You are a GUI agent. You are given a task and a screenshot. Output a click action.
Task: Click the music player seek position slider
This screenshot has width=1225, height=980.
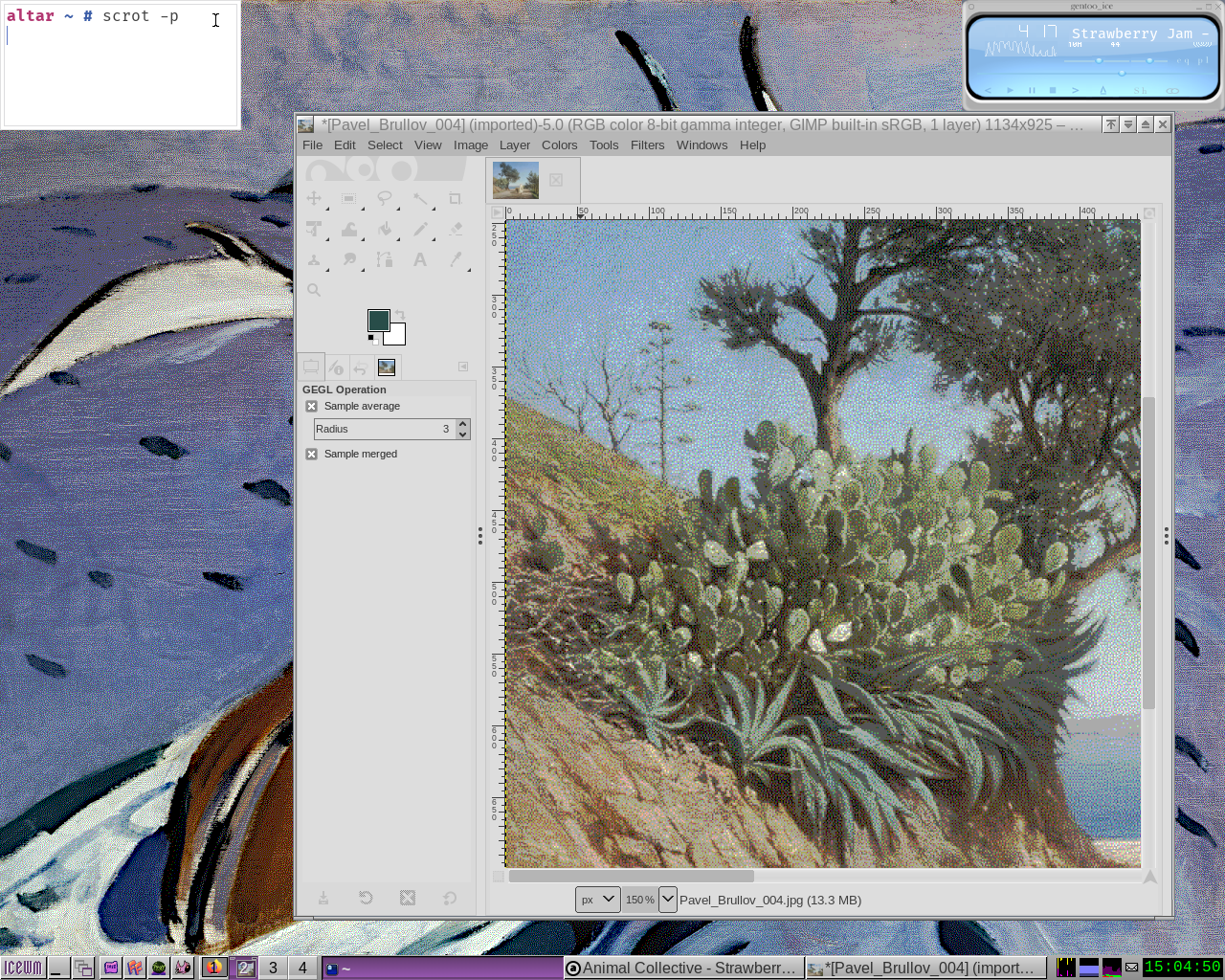click(x=1121, y=73)
